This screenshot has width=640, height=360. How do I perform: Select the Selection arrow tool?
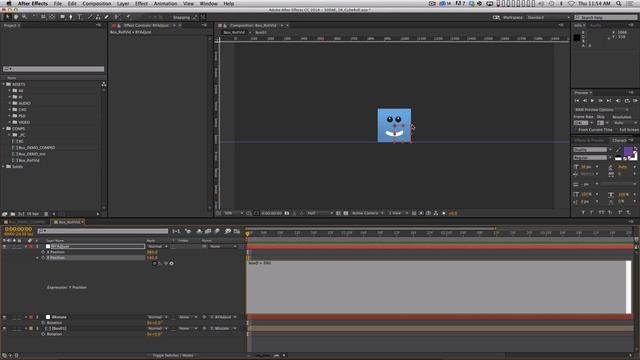point(7,17)
